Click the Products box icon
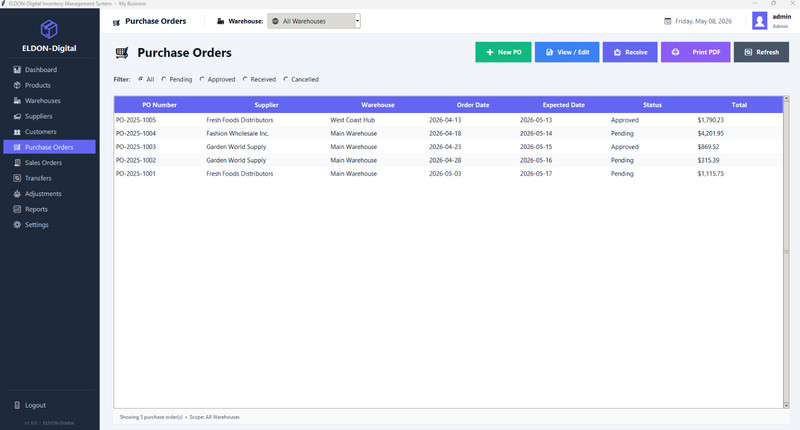 [17, 85]
